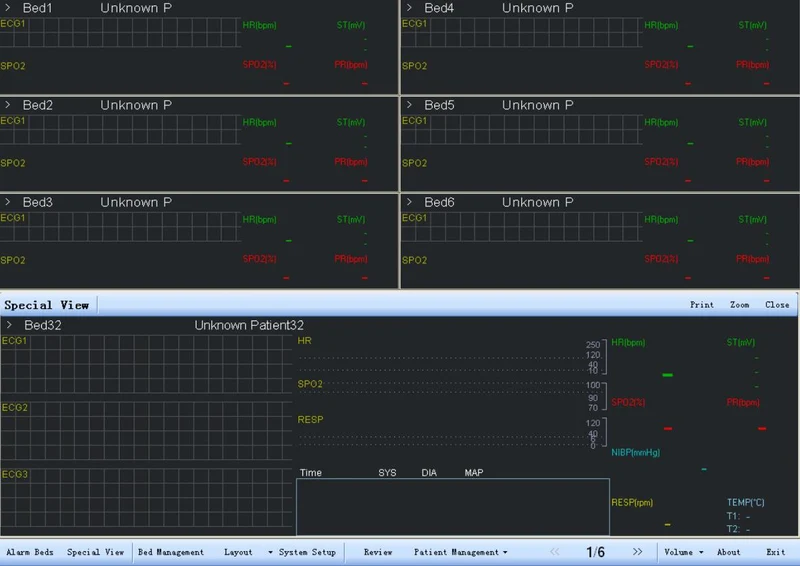Expand the Bed32 chevron in Special View

[x=9, y=325]
